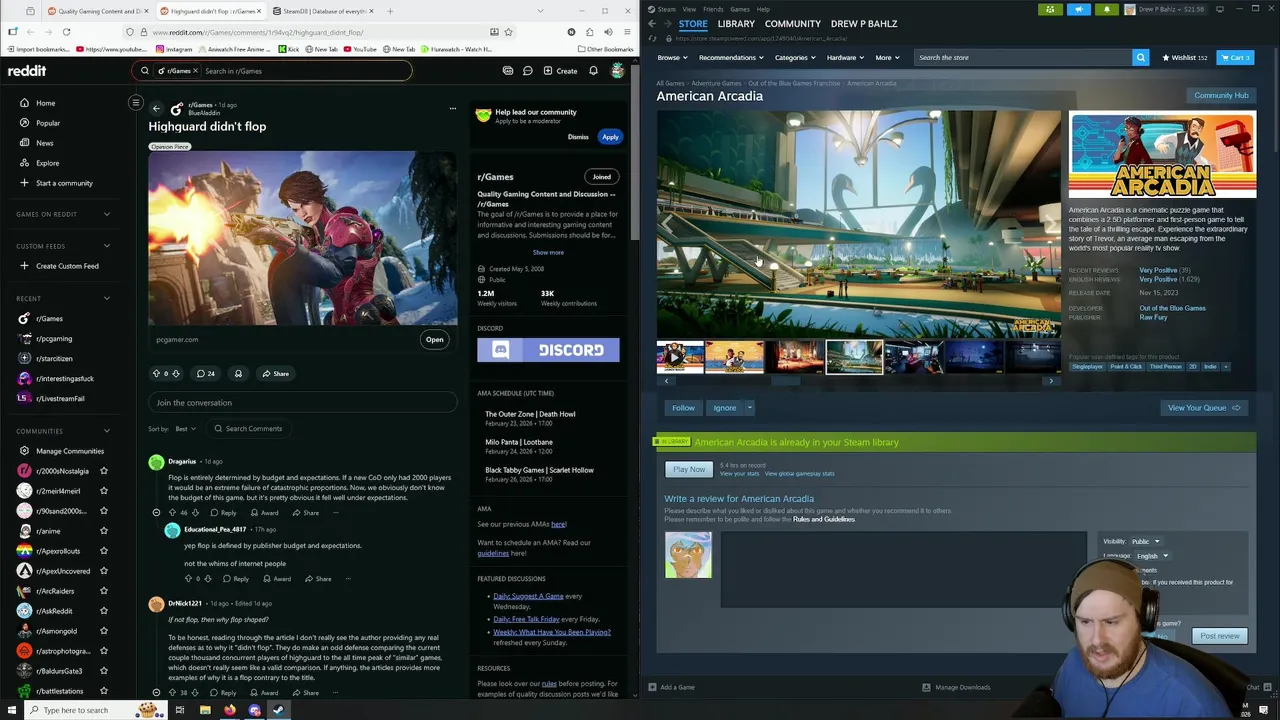Click the comments count icon showing 24
Screen dimensions: 1280x720
click(x=206, y=373)
